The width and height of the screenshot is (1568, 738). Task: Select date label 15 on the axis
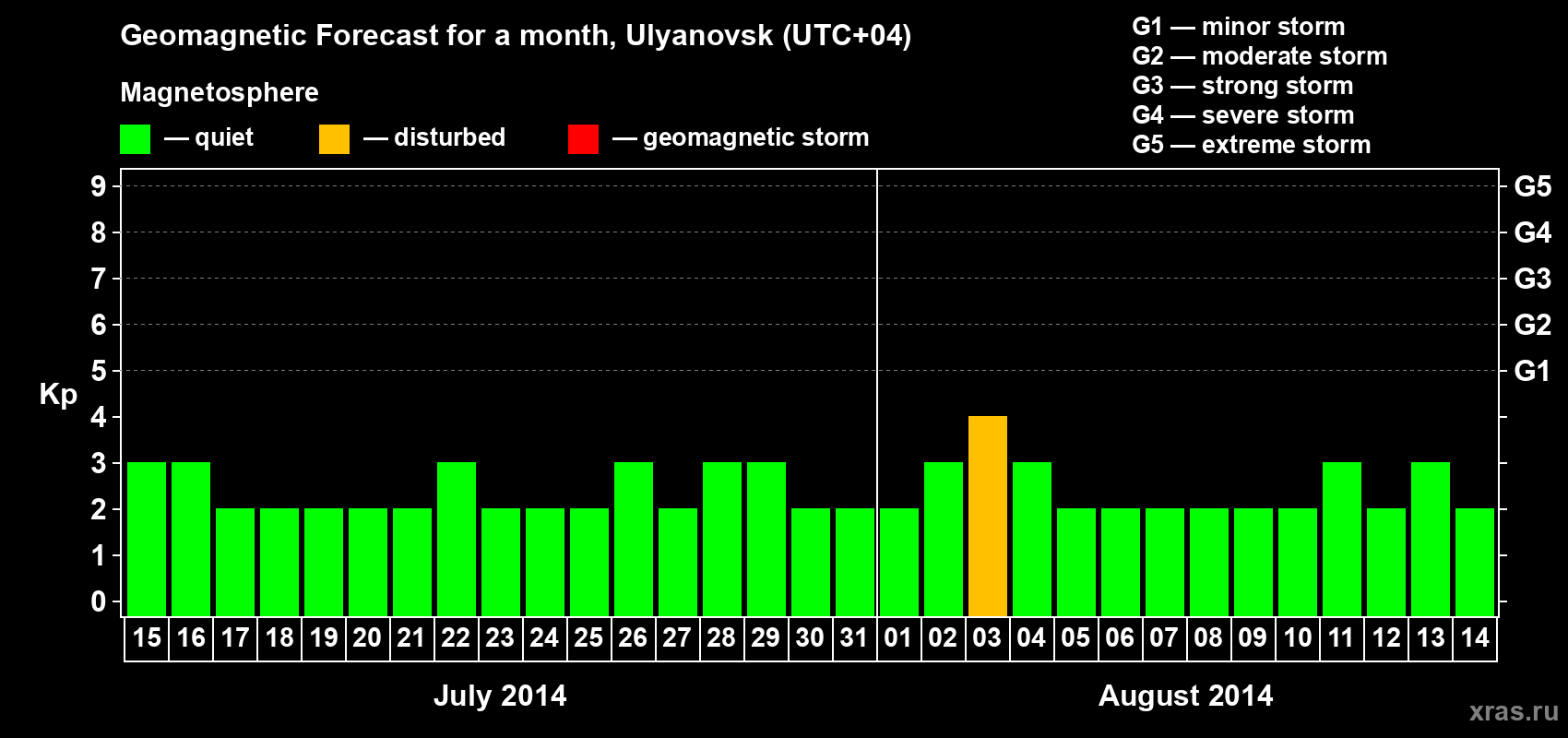(147, 638)
